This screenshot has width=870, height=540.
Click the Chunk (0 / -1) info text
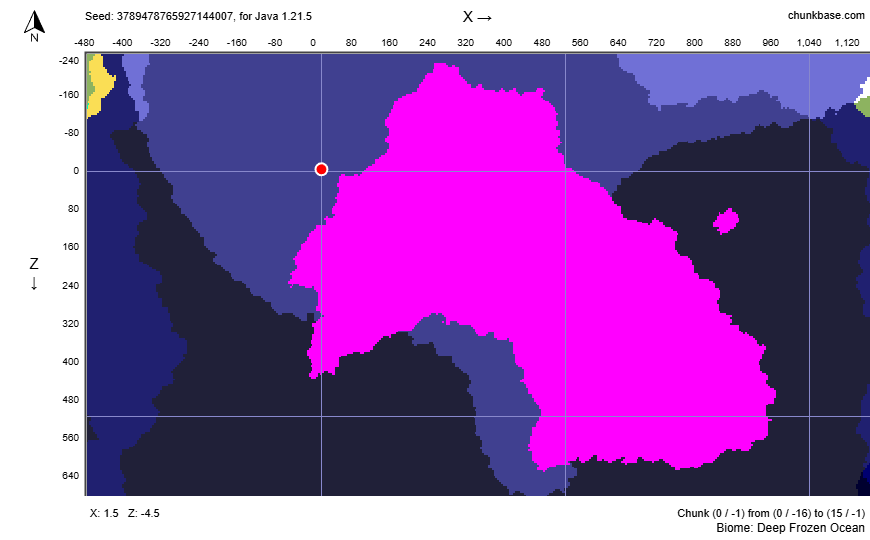[770, 513]
